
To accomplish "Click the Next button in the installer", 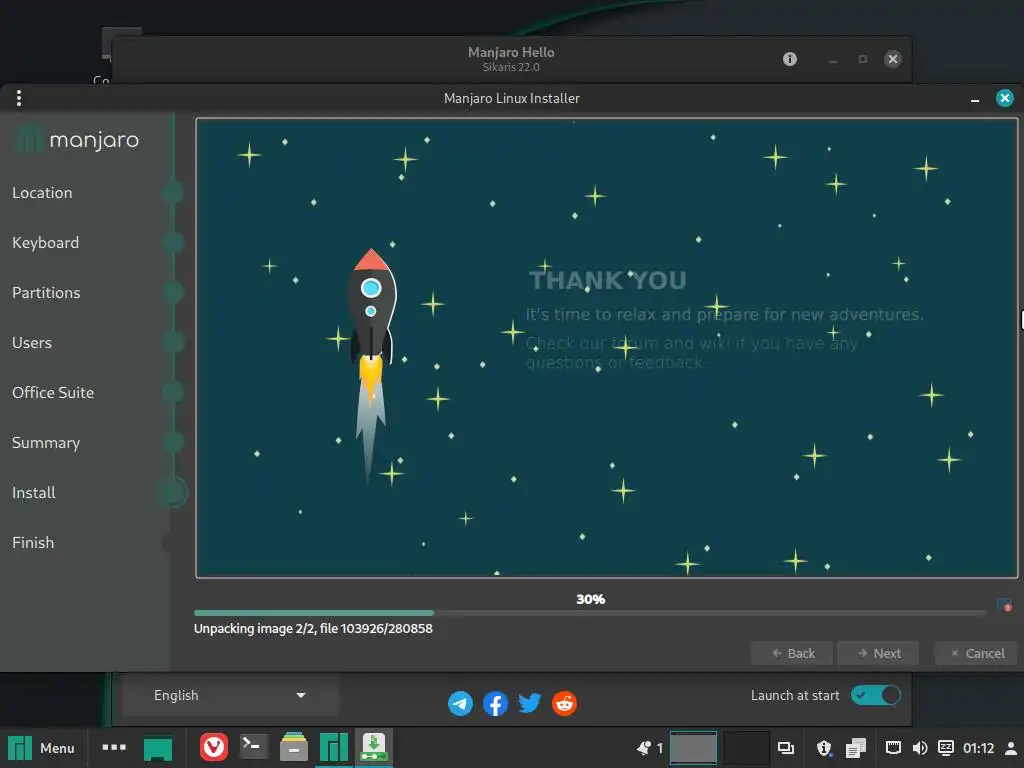I will [x=878, y=653].
